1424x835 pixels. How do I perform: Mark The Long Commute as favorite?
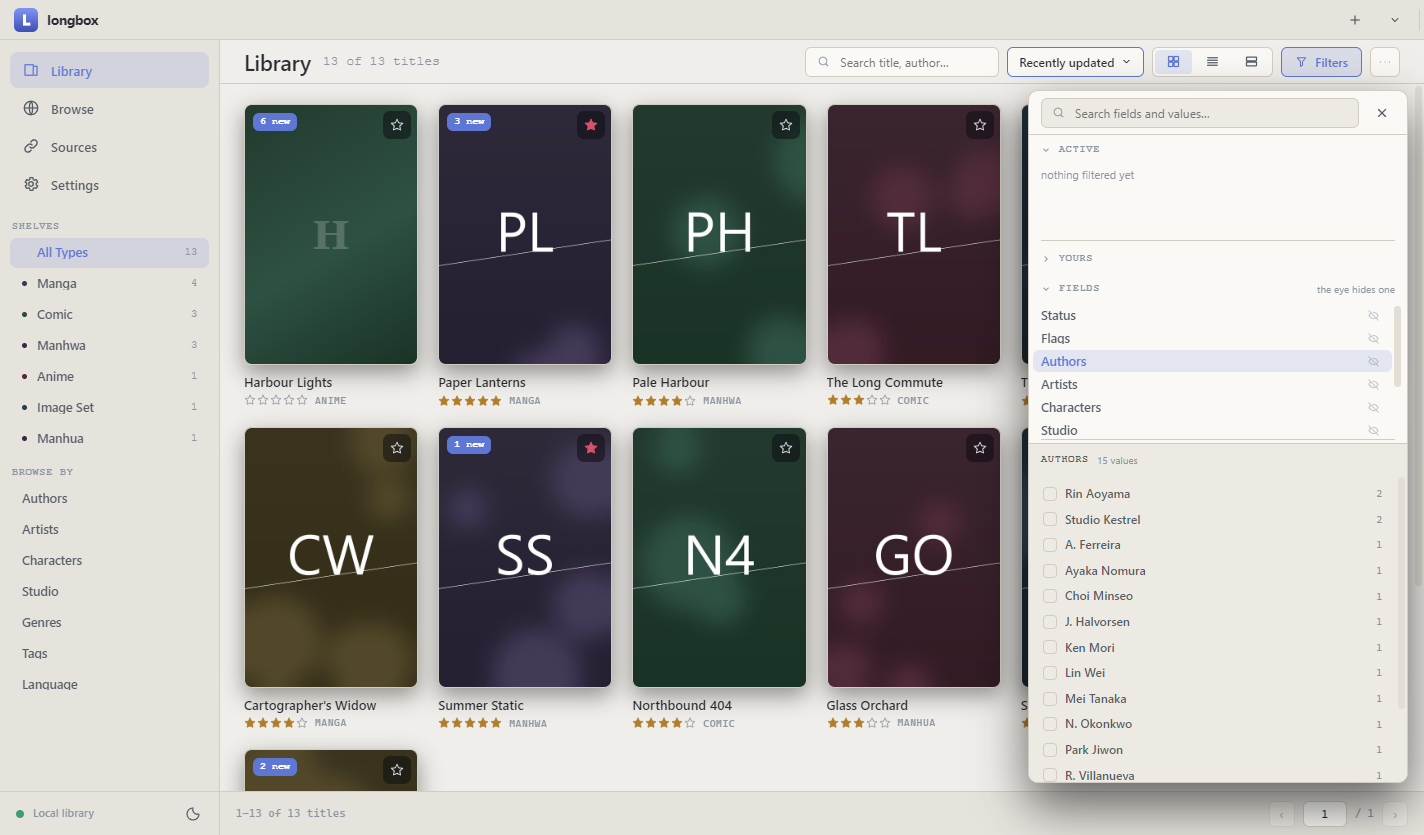coord(980,125)
